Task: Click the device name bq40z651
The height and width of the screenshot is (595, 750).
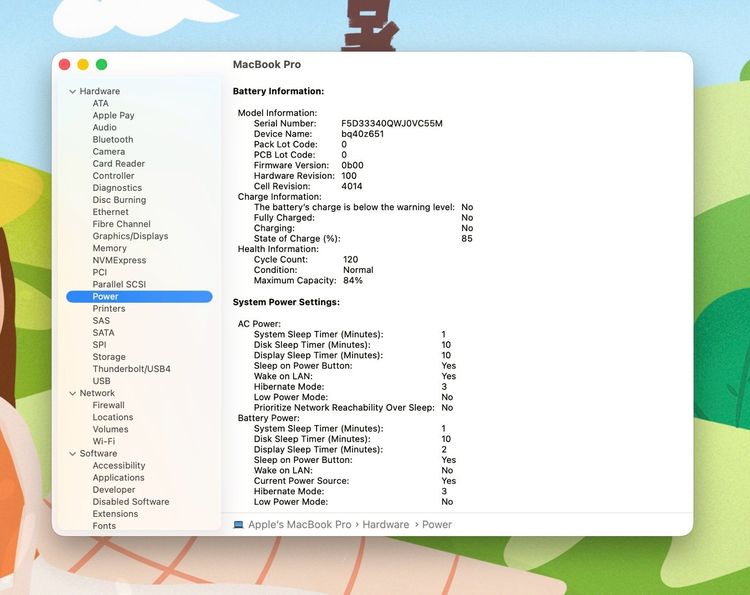Action: [363, 134]
